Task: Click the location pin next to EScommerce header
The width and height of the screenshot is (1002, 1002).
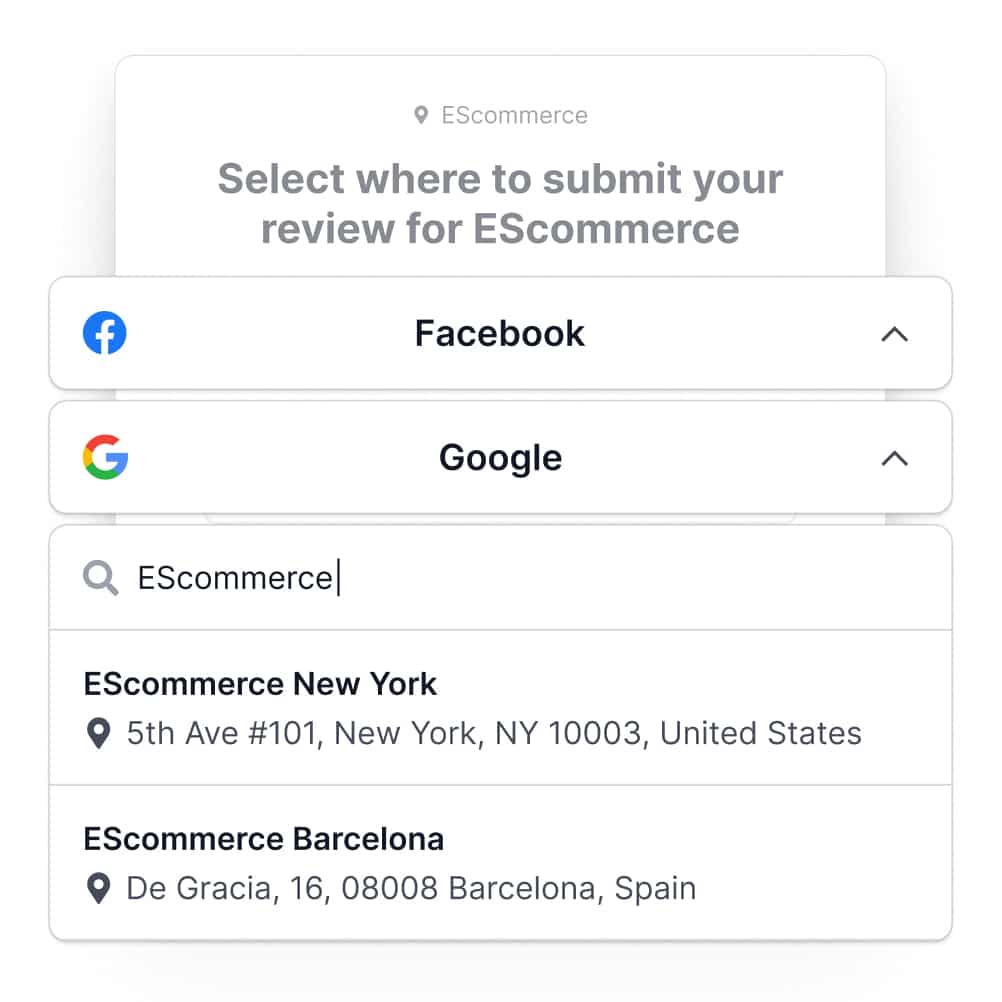Action: [x=421, y=115]
